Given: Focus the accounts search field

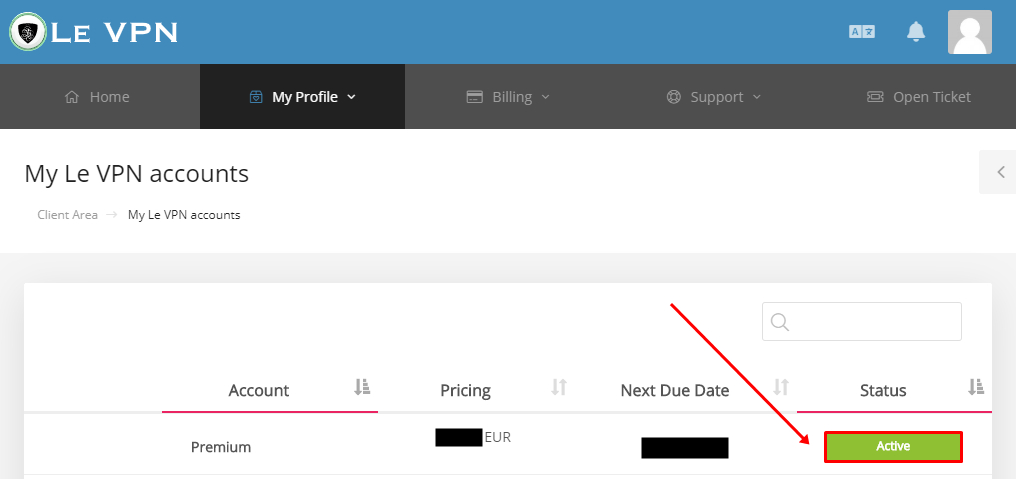Looking at the screenshot, I should click(x=862, y=321).
